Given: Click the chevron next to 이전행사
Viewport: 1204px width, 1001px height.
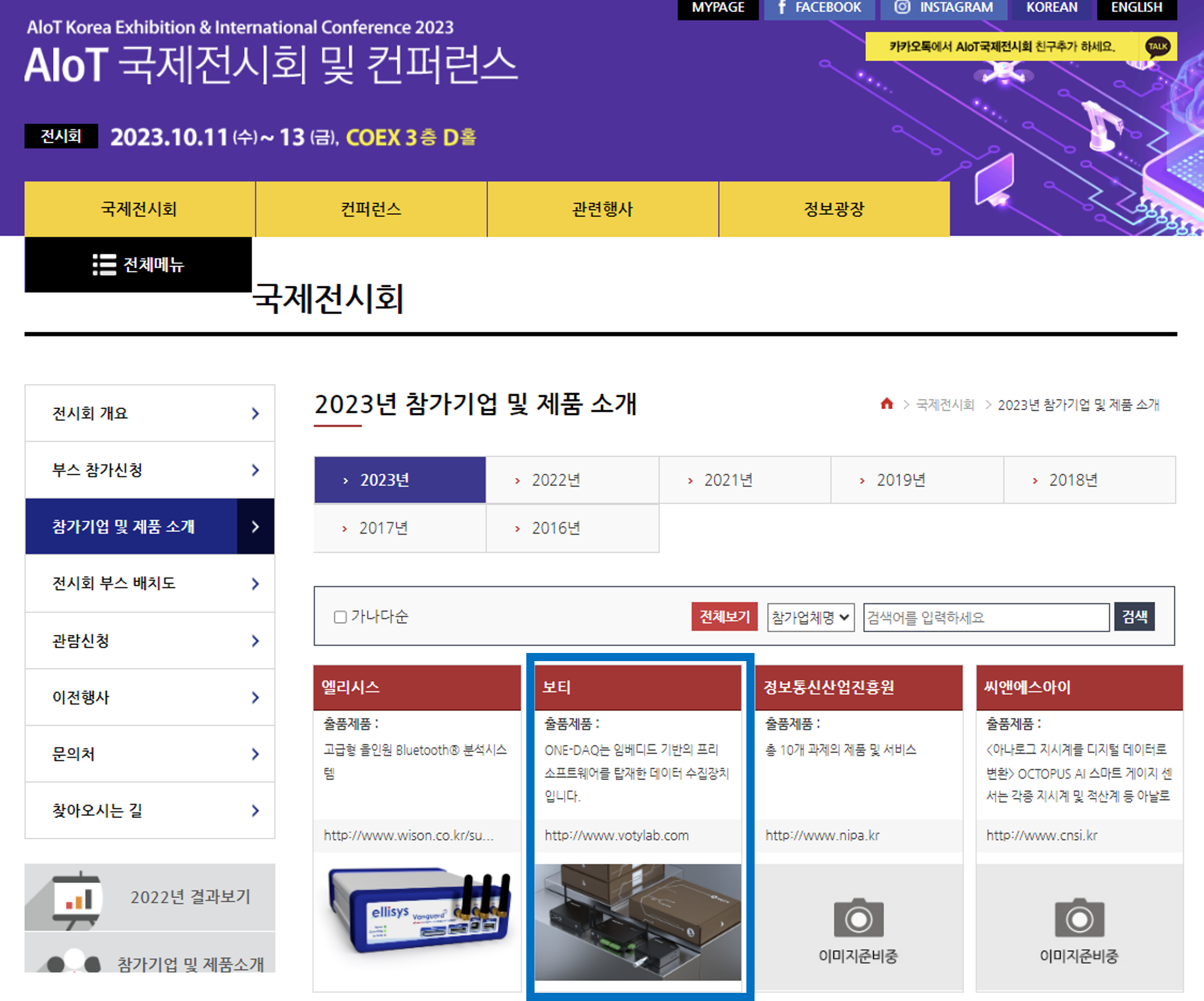Looking at the screenshot, I should (255, 697).
